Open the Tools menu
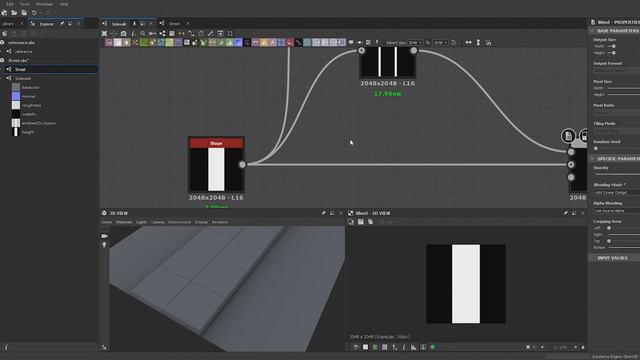 point(24,4)
